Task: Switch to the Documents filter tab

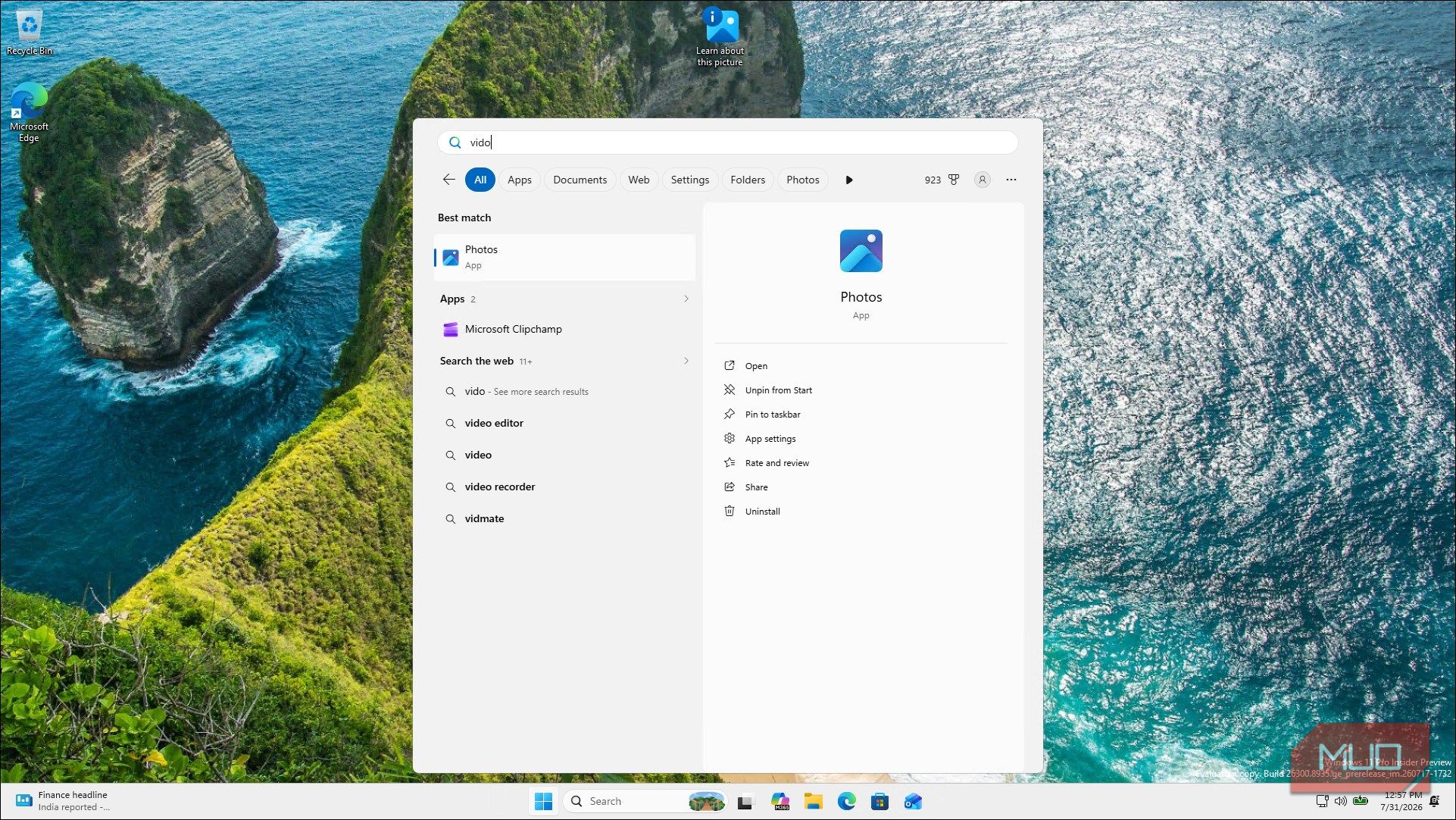Action: 580,180
